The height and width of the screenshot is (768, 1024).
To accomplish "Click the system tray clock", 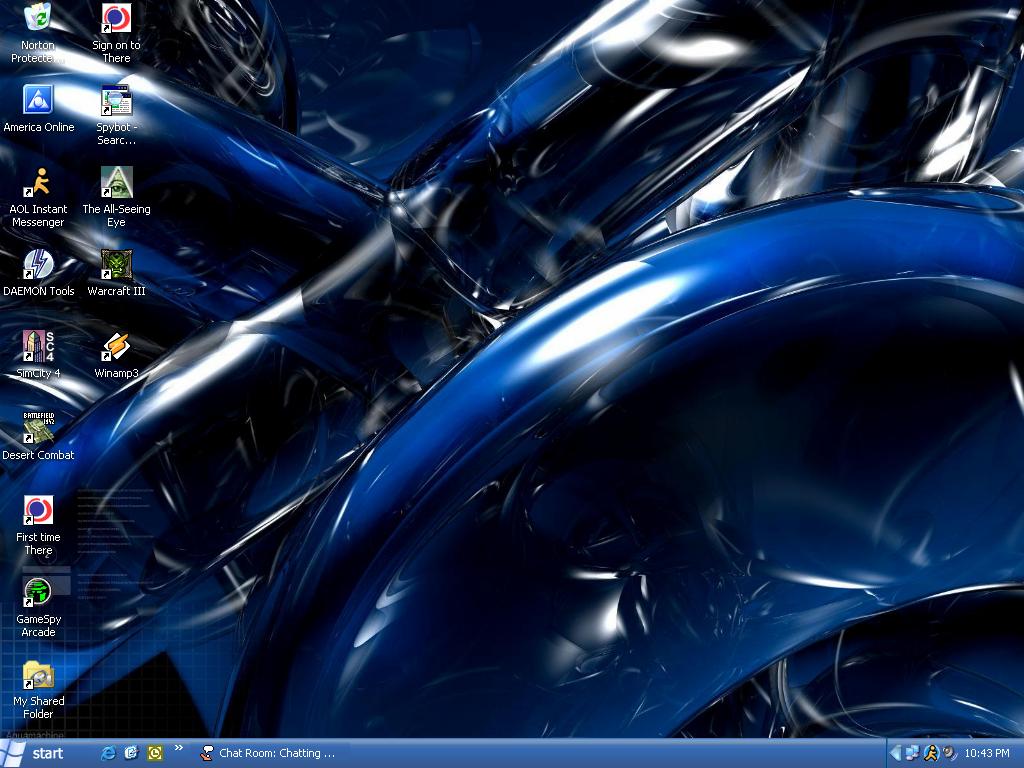I will pyautogui.click(x=986, y=753).
